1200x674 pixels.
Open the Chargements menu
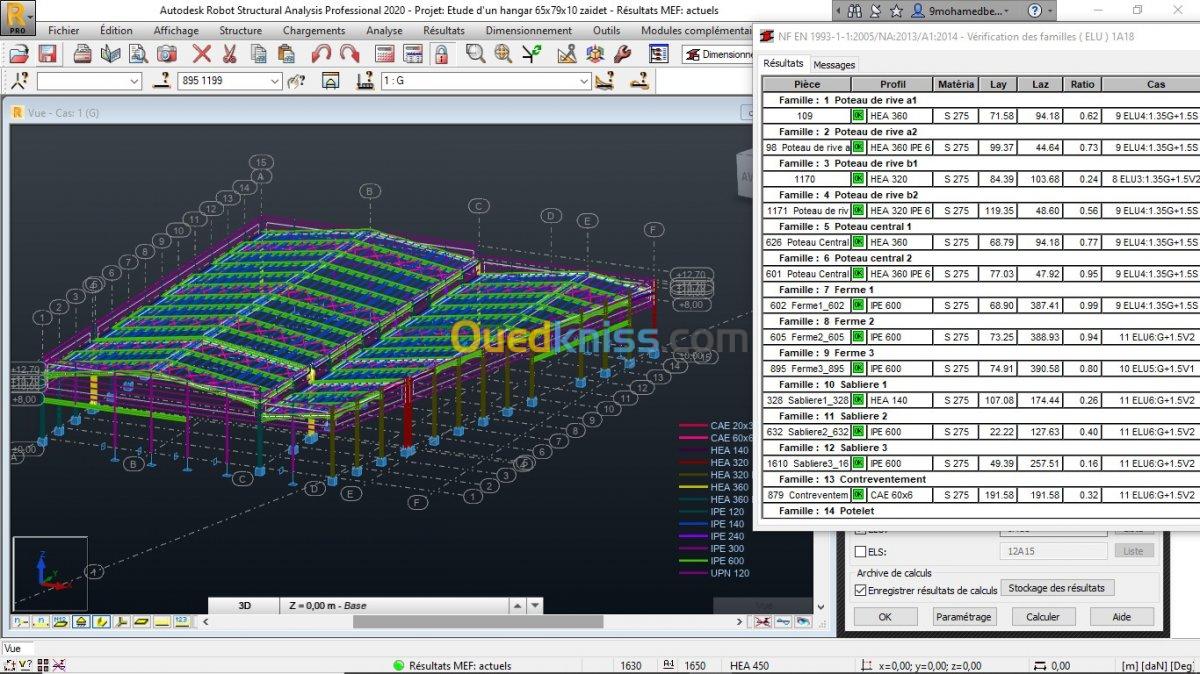(x=314, y=31)
